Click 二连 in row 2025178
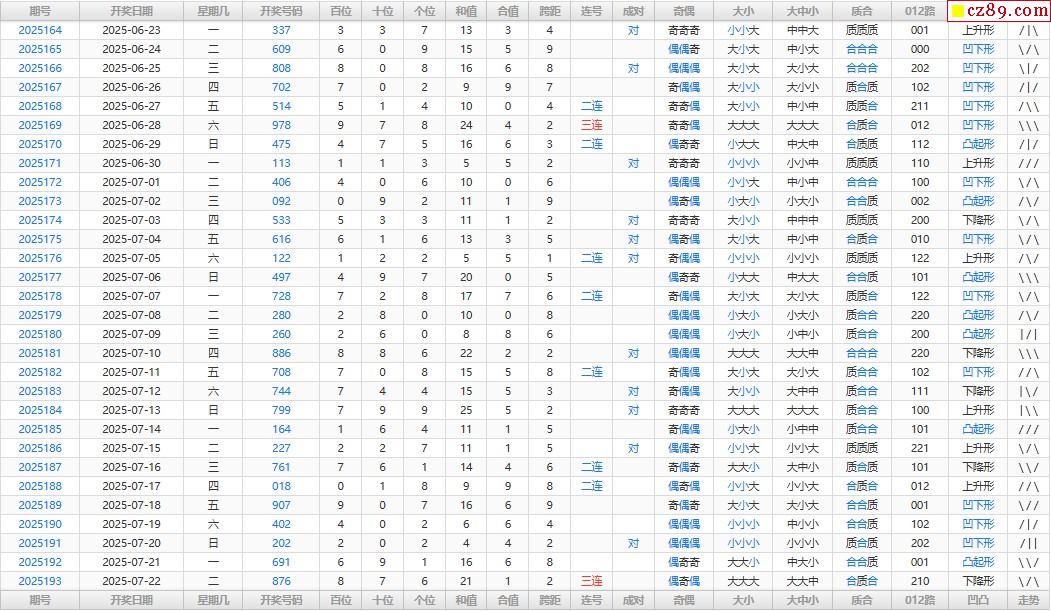Viewport: 1051px width, 611px height. pyautogui.click(x=592, y=296)
